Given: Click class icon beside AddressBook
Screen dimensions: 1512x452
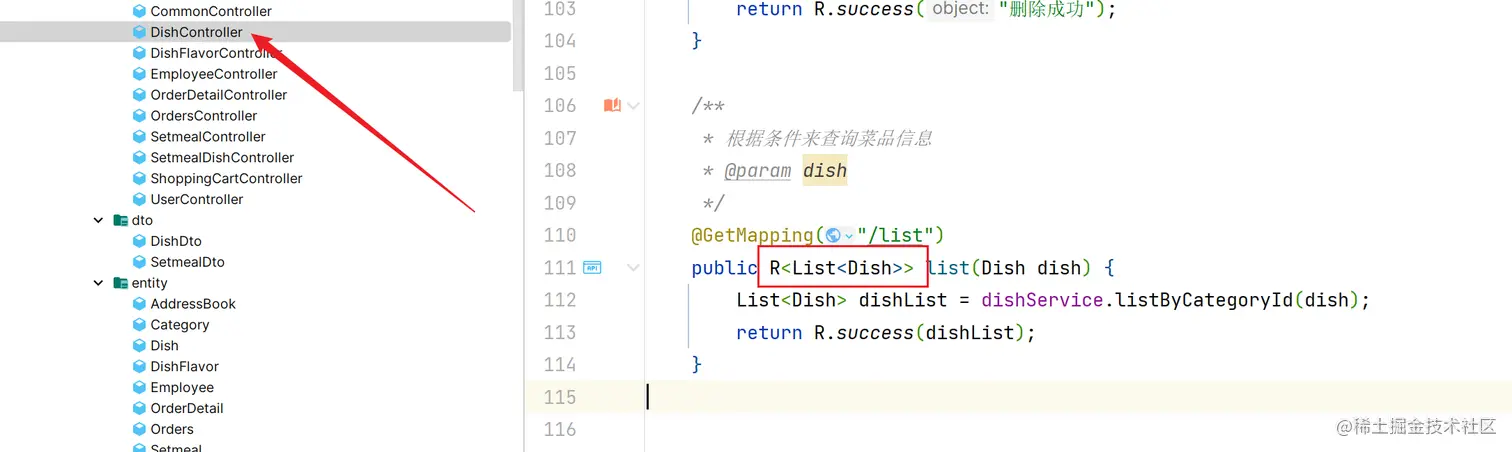Looking at the screenshot, I should point(140,304).
